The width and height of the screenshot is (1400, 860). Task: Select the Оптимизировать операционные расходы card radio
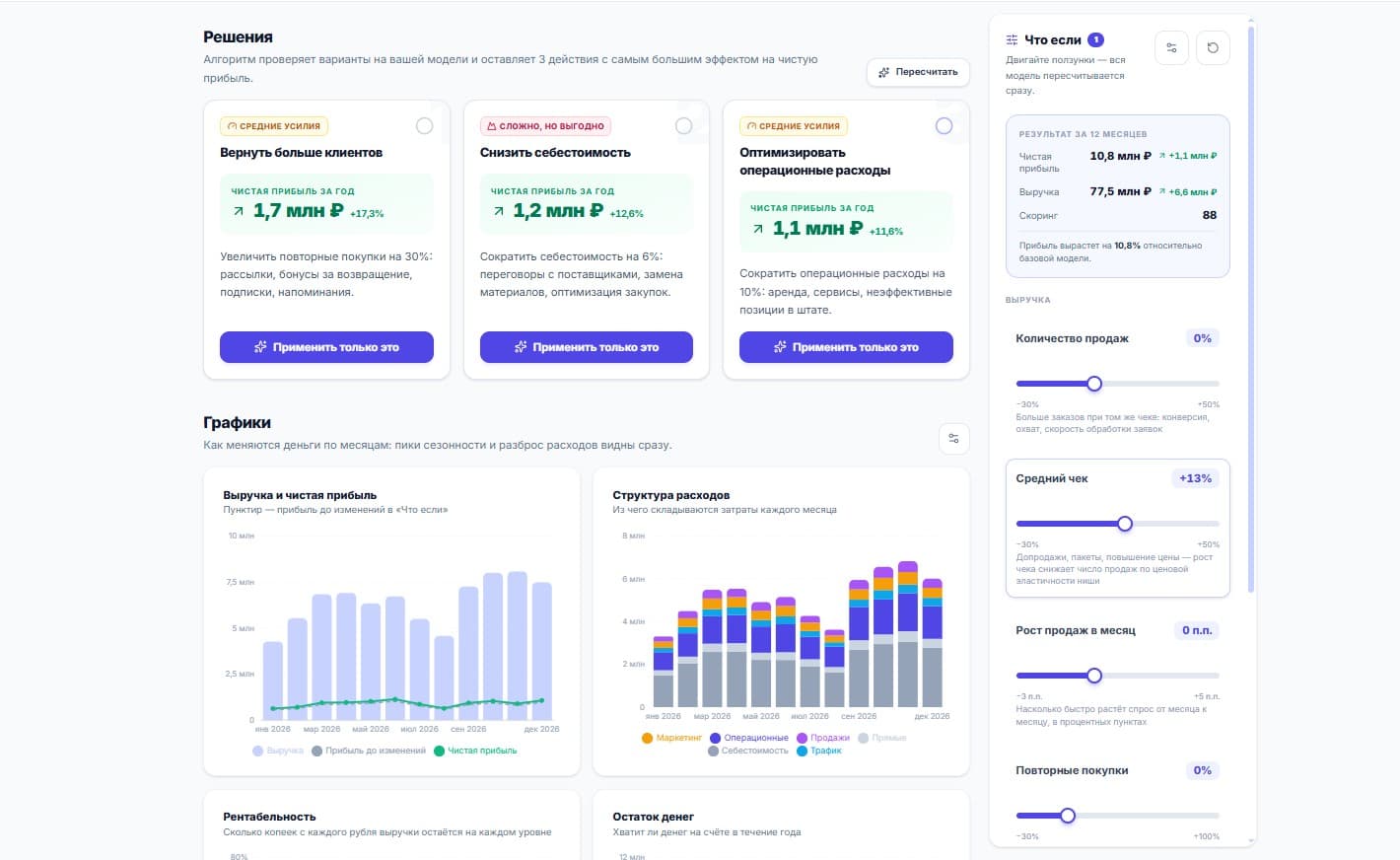[x=944, y=126]
